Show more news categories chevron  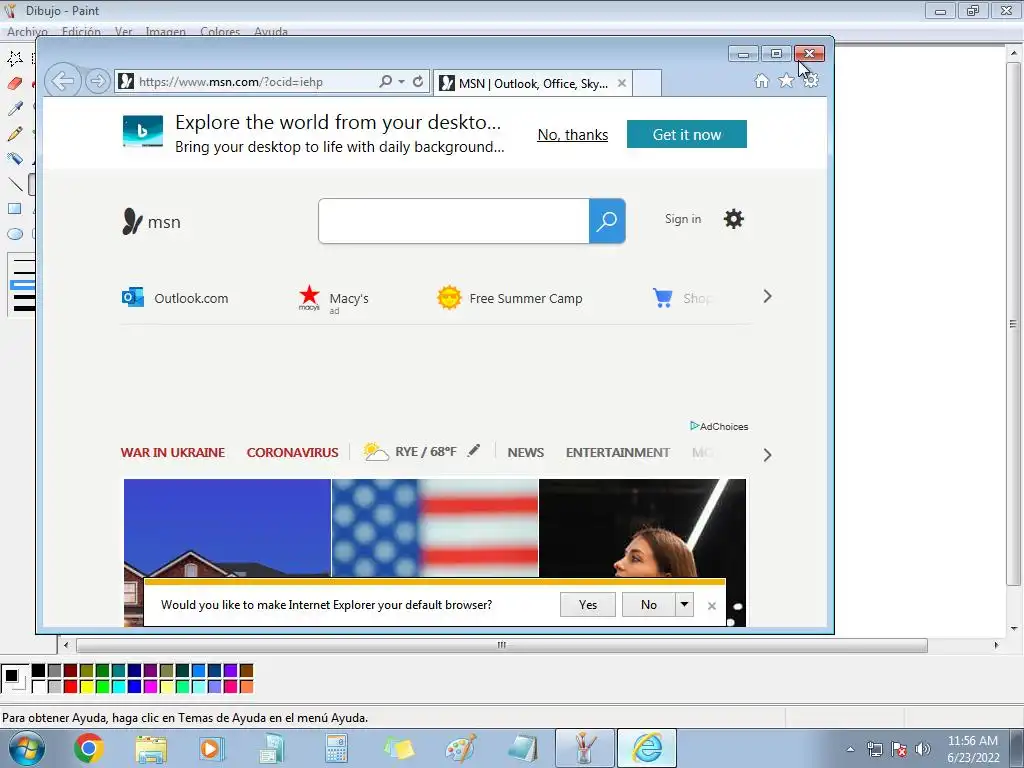(767, 455)
